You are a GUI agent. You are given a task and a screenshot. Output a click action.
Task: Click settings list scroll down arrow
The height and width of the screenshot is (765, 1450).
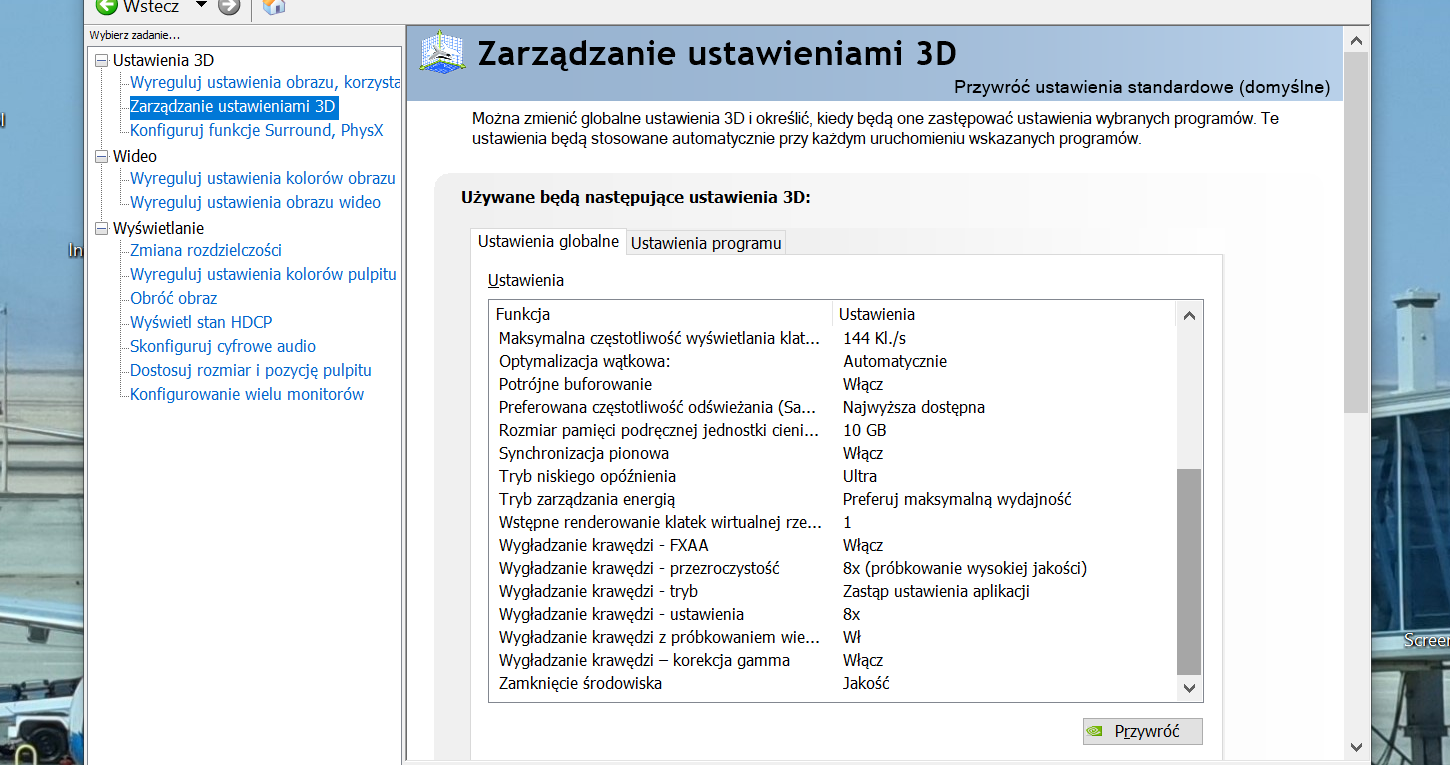point(1189,687)
